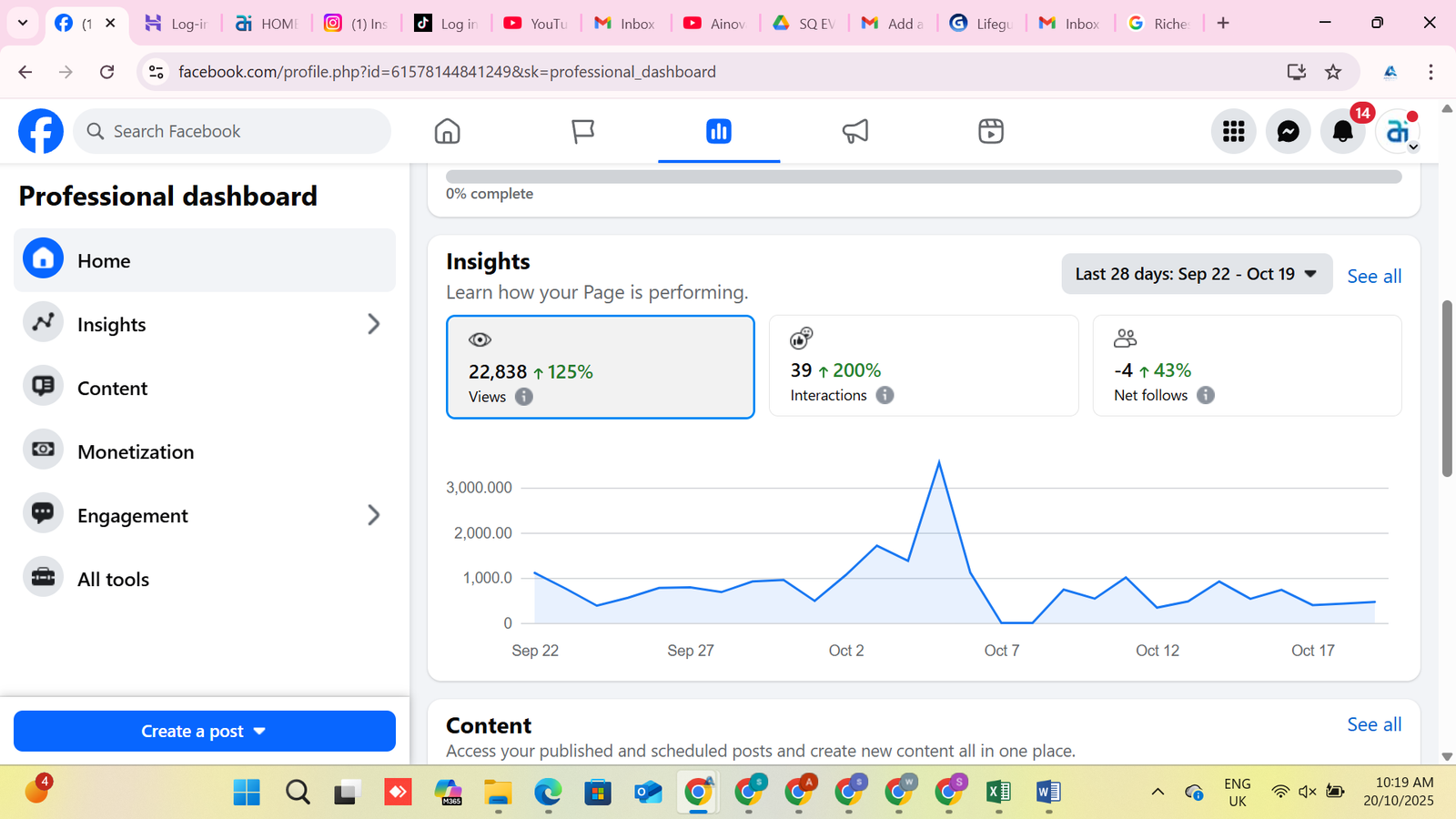Open Facebook Home feed icon
Image resolution: width=1456 pixels, height=819 pixels.
[447, 131]
